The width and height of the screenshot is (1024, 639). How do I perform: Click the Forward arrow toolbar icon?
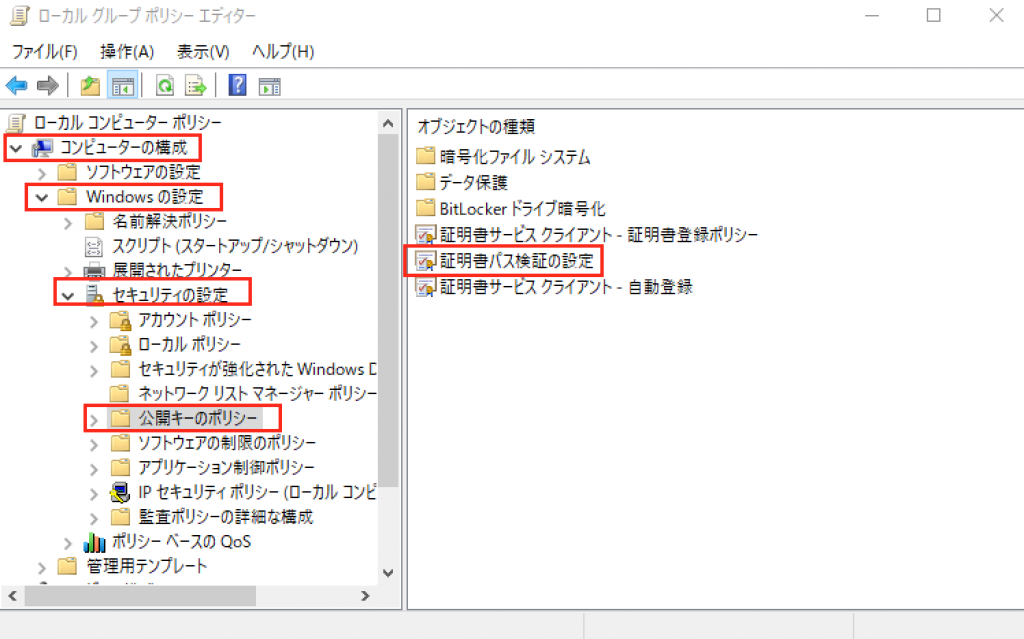point(46,86)
